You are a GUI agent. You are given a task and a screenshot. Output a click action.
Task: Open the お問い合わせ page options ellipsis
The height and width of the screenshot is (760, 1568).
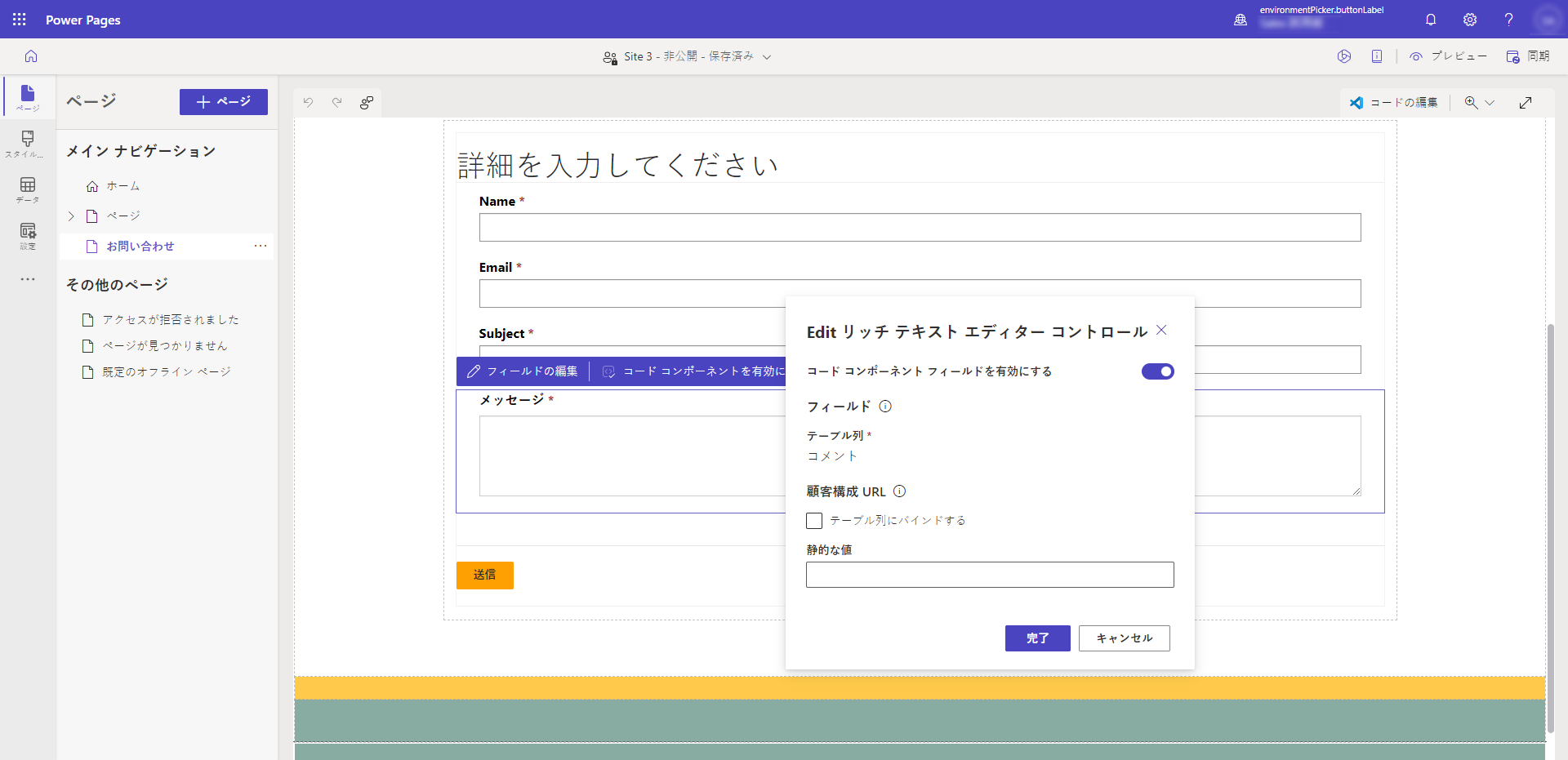(261, 246)
